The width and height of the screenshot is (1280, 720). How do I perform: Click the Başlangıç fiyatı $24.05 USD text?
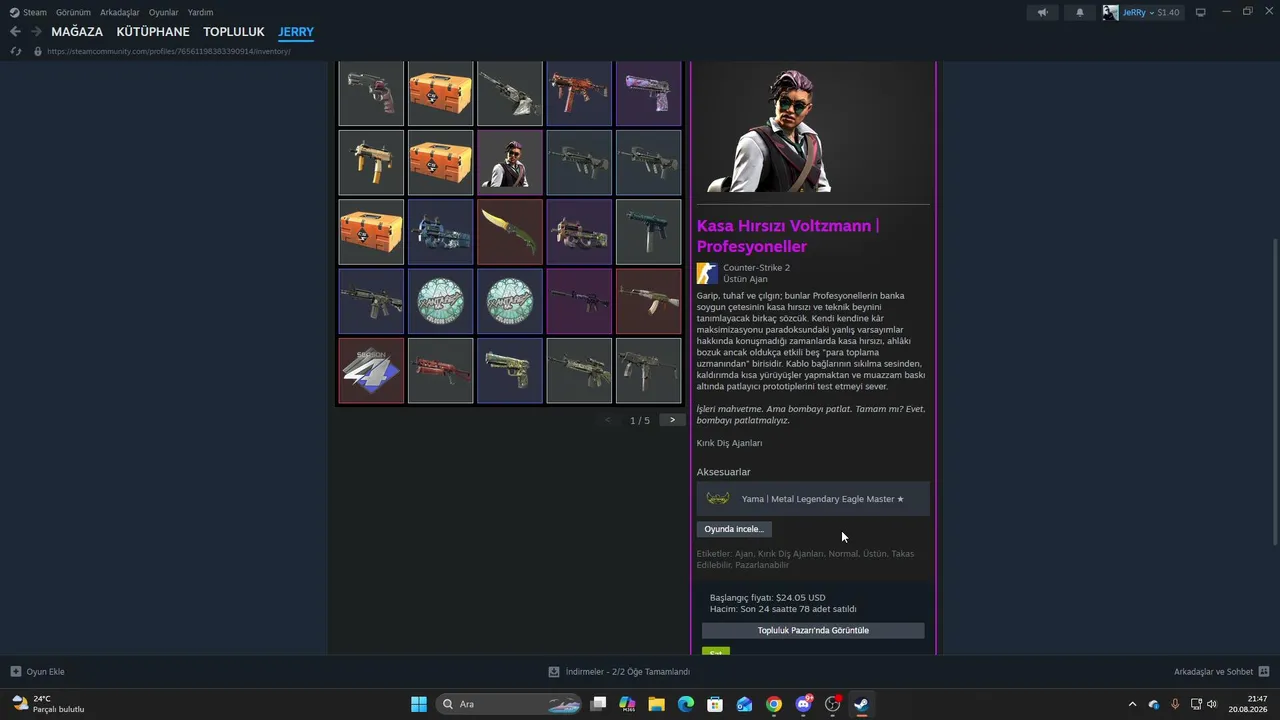[x=768, y=598]
